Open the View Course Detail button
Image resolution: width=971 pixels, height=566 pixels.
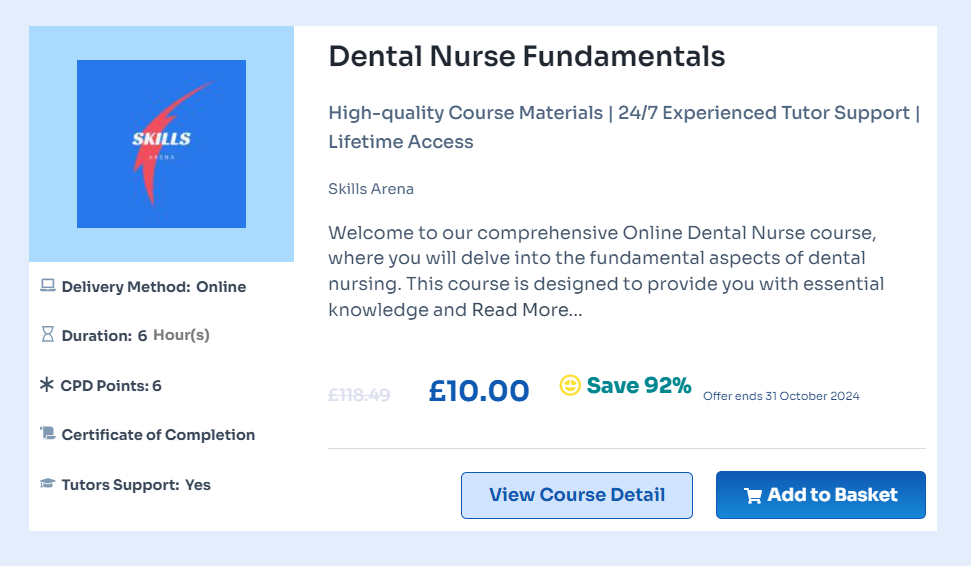(576, 495)
